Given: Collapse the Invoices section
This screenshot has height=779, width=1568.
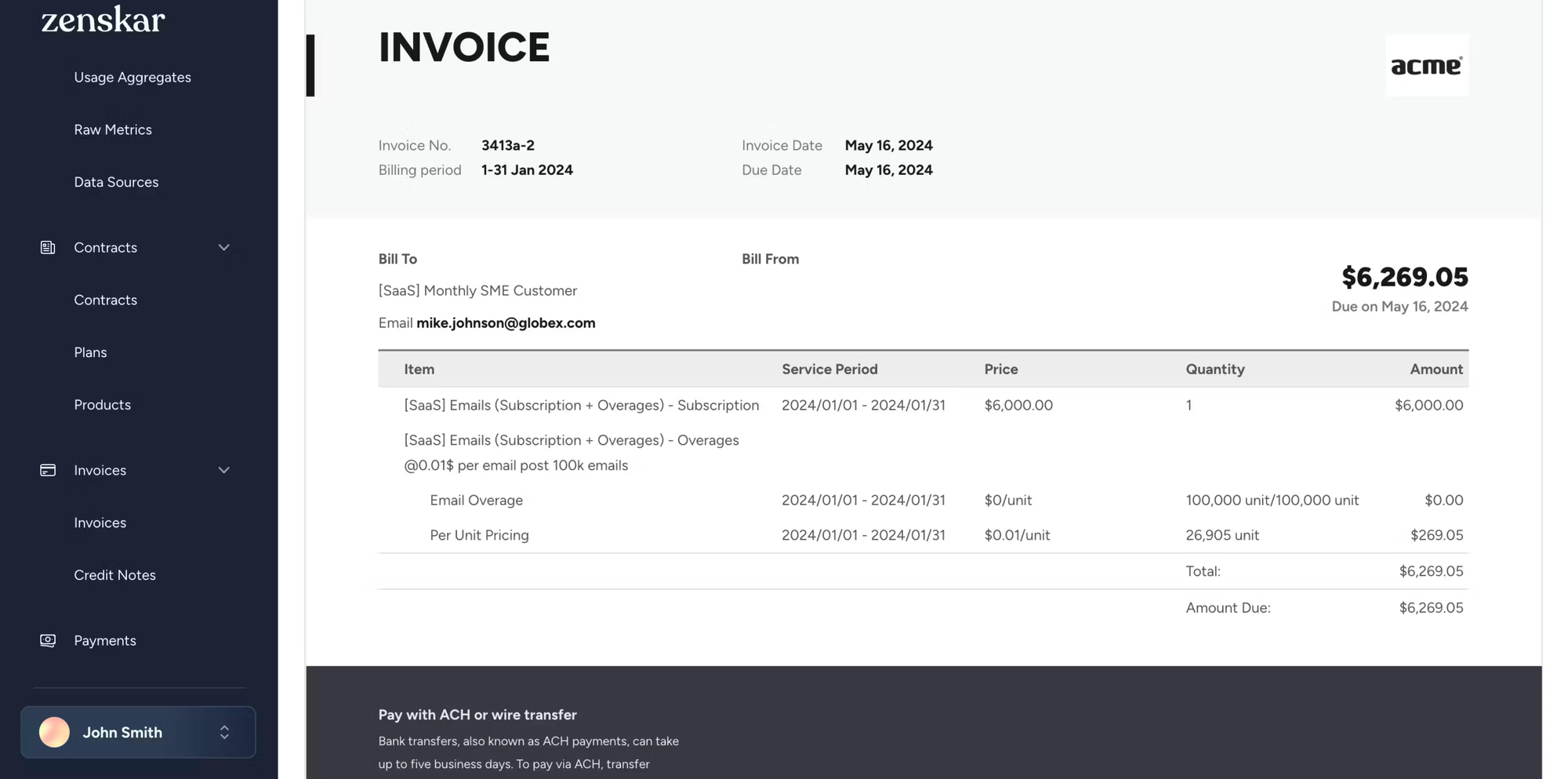Looking at the screenshot, I should (224, 470).
